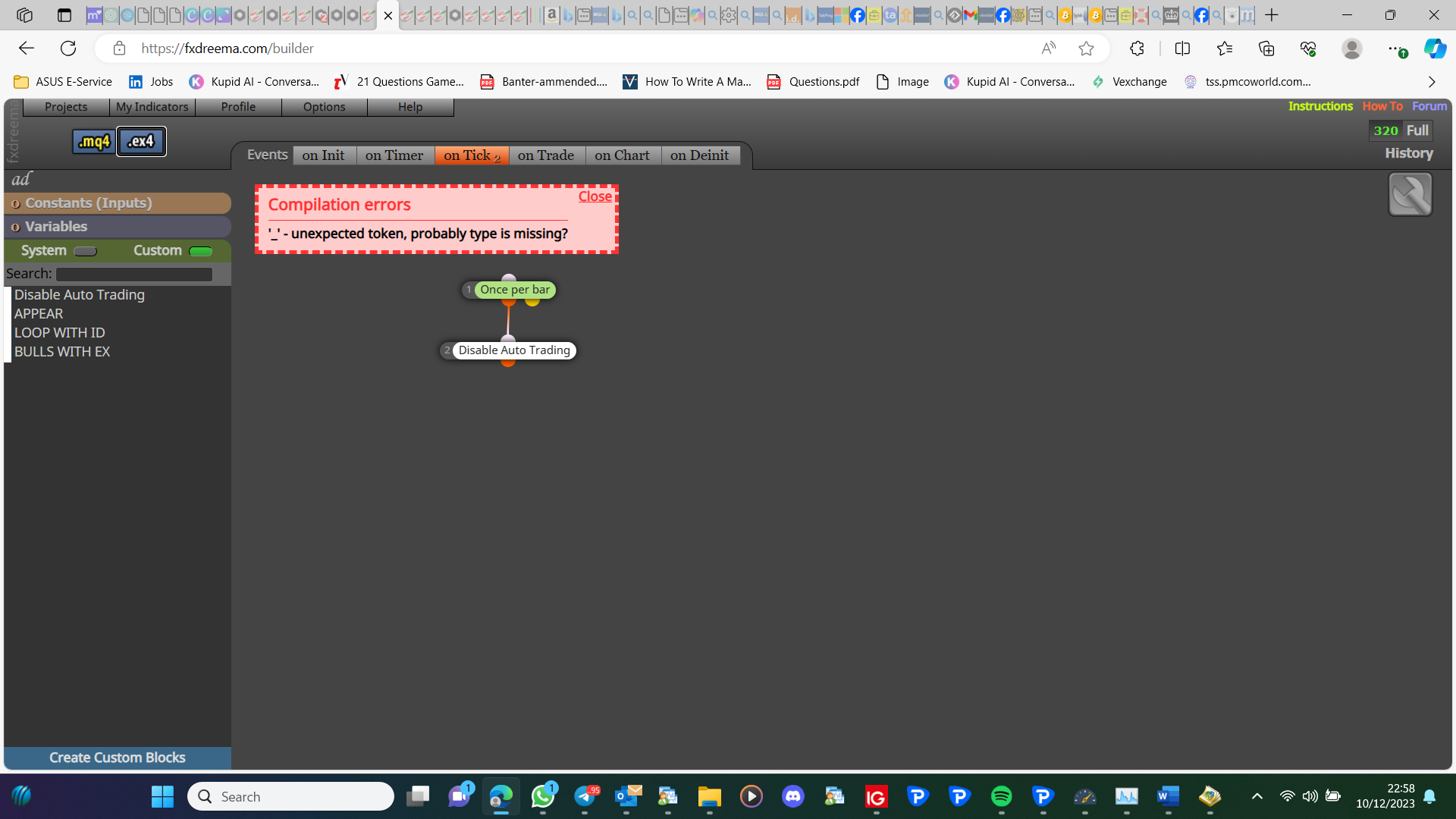The height and width of the screenshot is (819, 1456).
Task: Open Microsoft Word from the taskbar
Action: 1168,796
